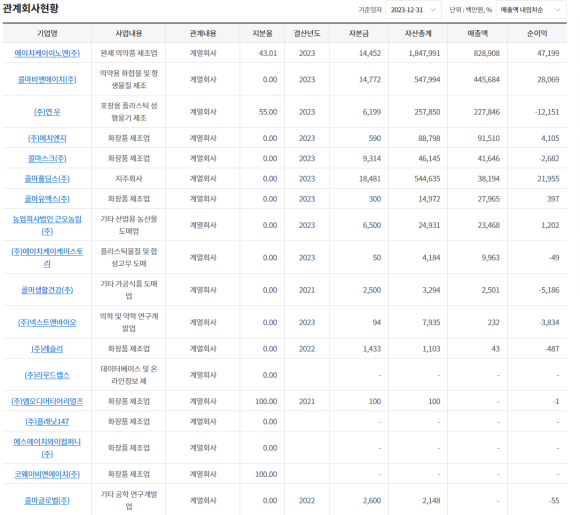Open the 콜마홀딩스(주) company link
Screen dimensions: 580x515
47,179
